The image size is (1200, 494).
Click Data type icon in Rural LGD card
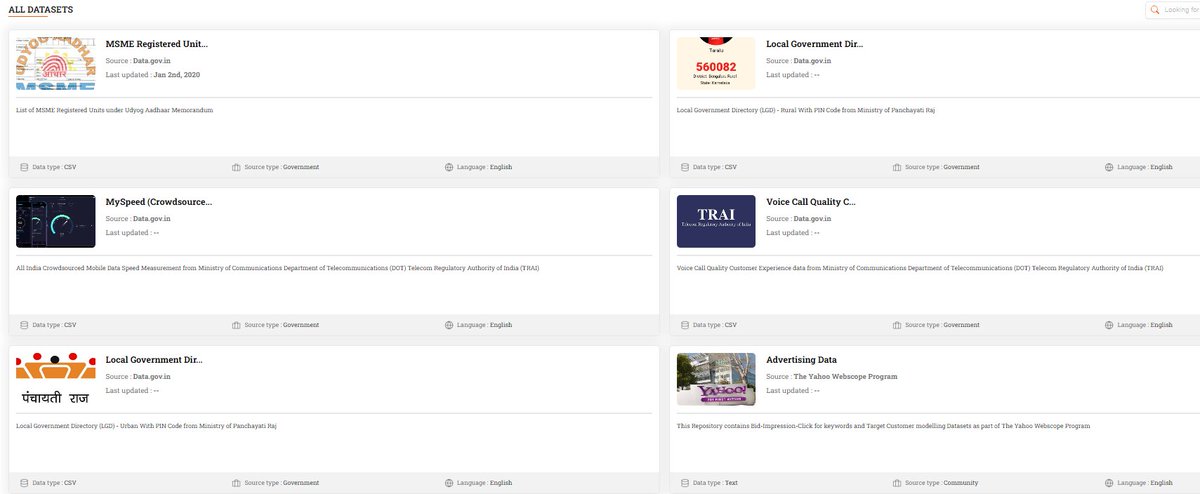coord(685,167)
